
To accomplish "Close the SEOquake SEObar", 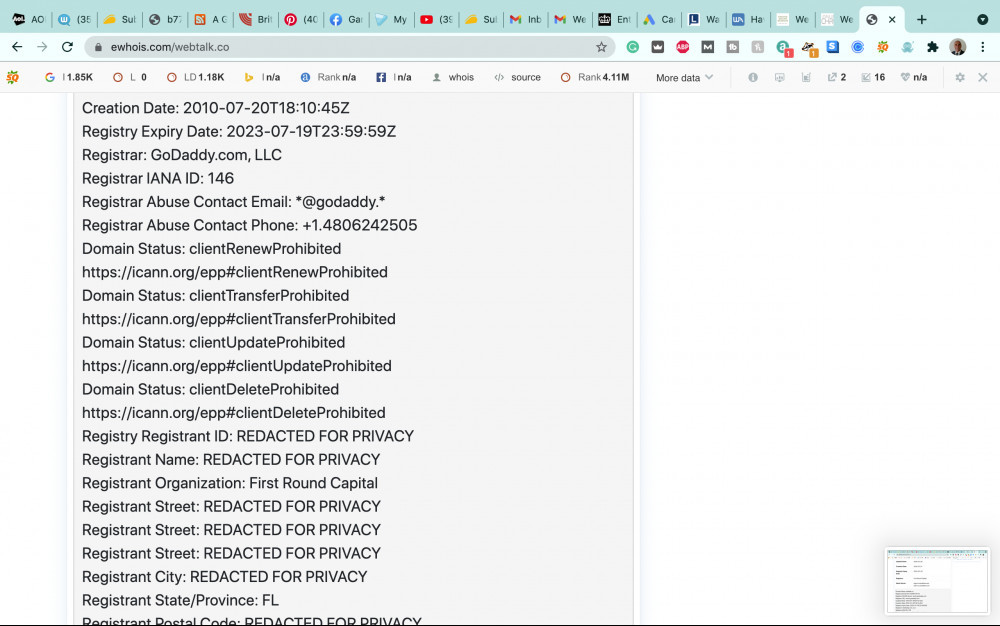I will point(983,77).
